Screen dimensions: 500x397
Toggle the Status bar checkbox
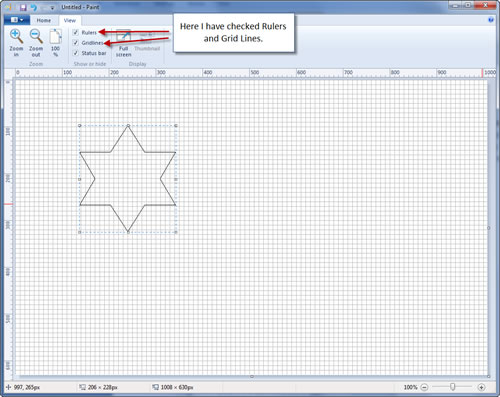76,53
